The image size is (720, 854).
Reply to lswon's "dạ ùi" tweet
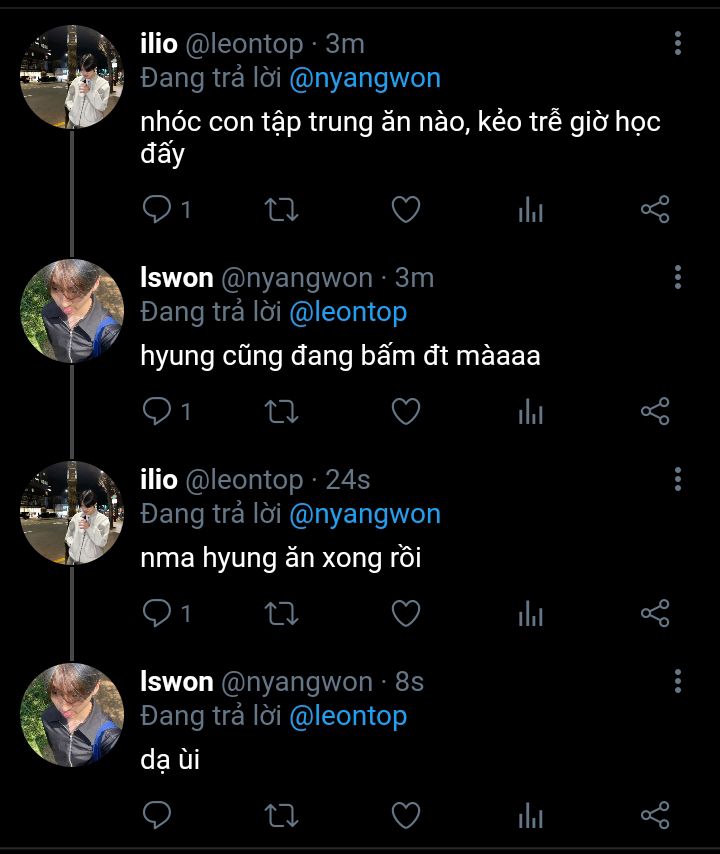157,815
